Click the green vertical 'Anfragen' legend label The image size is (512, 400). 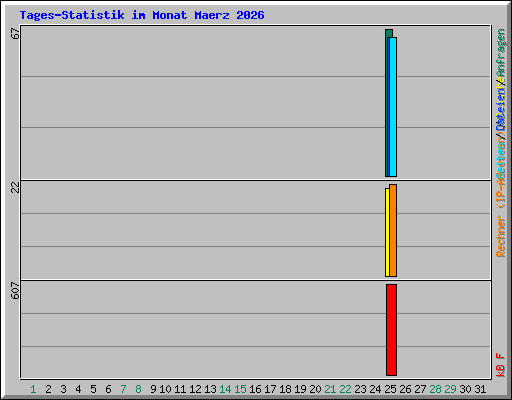501,54
